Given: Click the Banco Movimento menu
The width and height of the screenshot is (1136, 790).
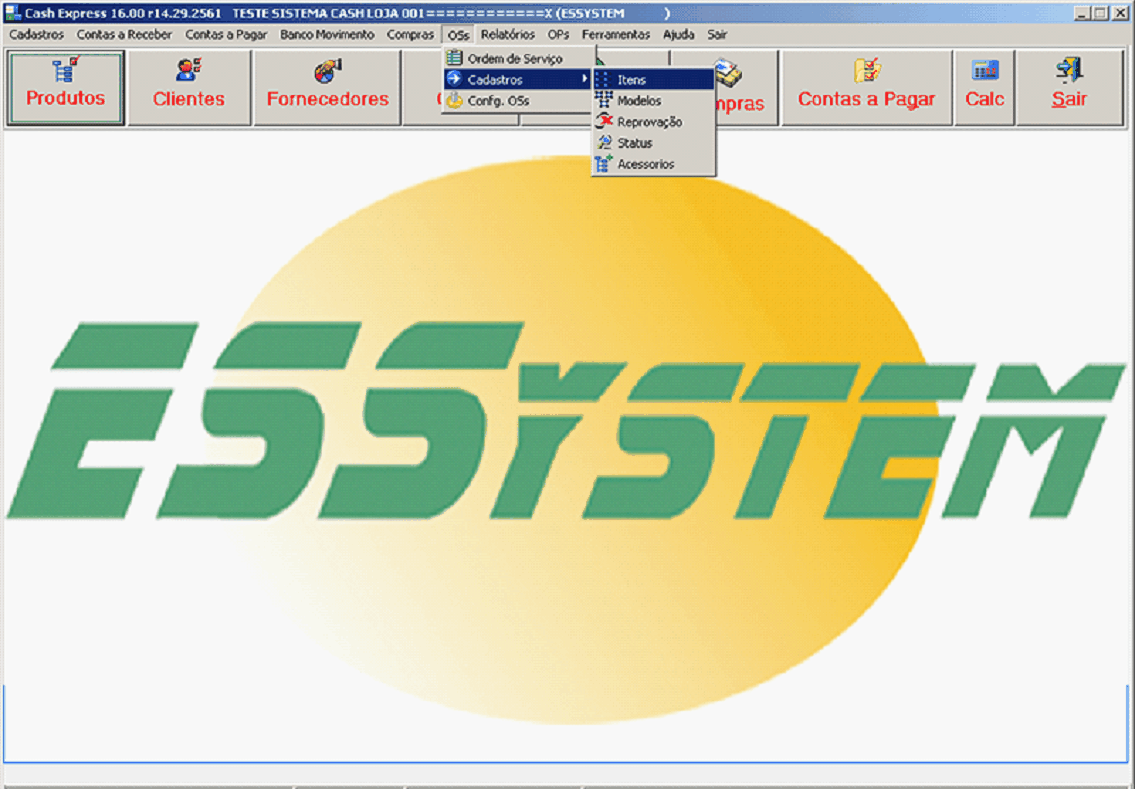Looking at the screenshot, I should coord(327,34).
